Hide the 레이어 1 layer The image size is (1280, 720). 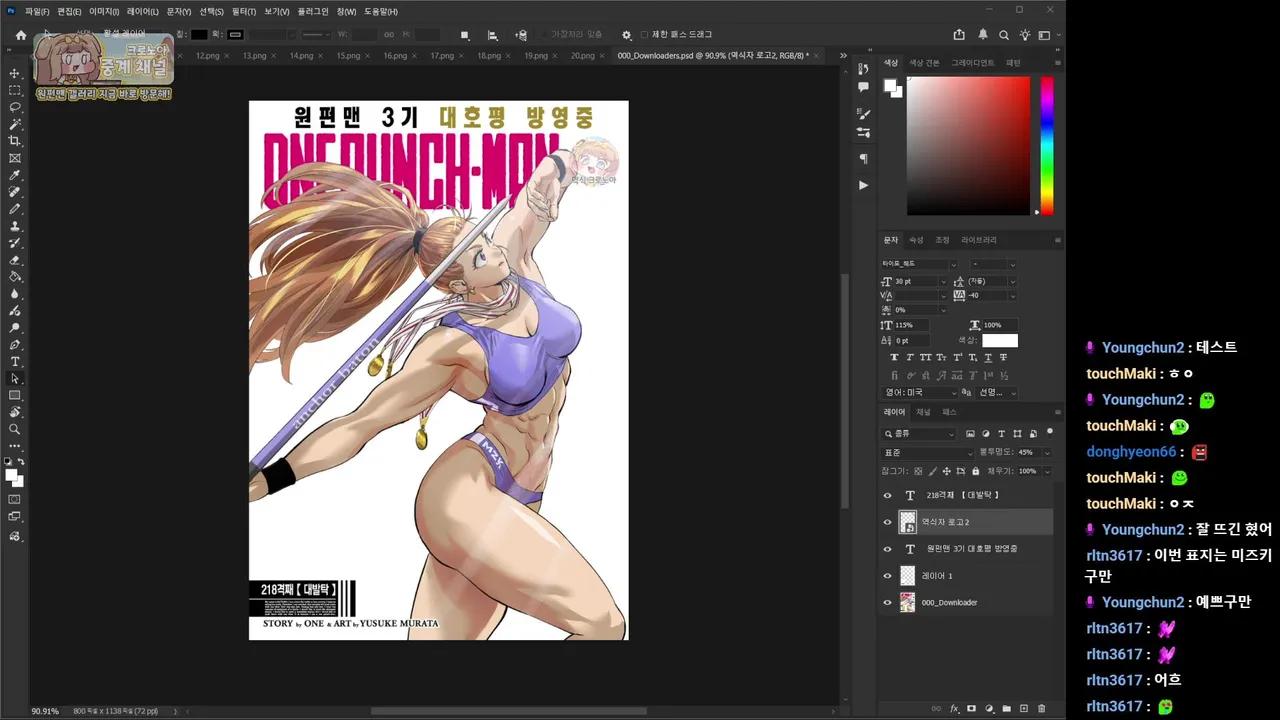click(887, 576)
